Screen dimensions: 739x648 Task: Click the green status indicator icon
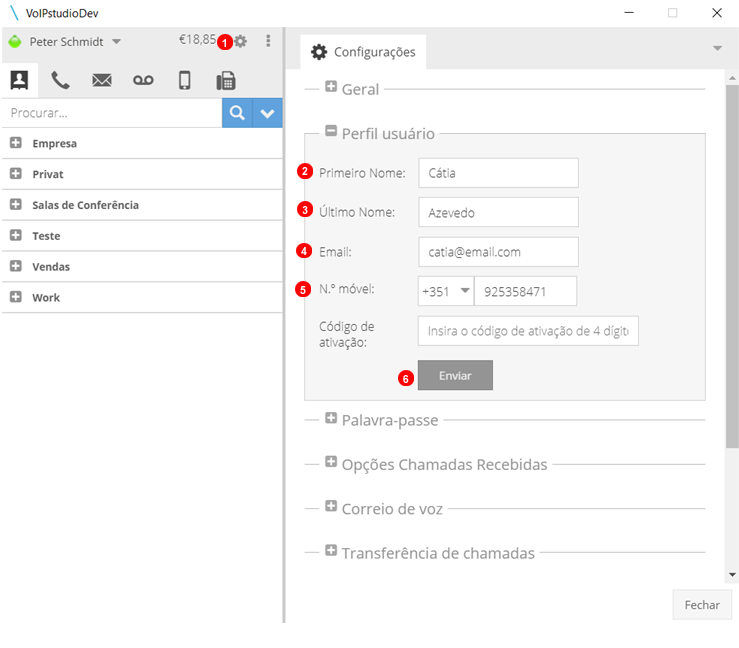click(15, 41)
